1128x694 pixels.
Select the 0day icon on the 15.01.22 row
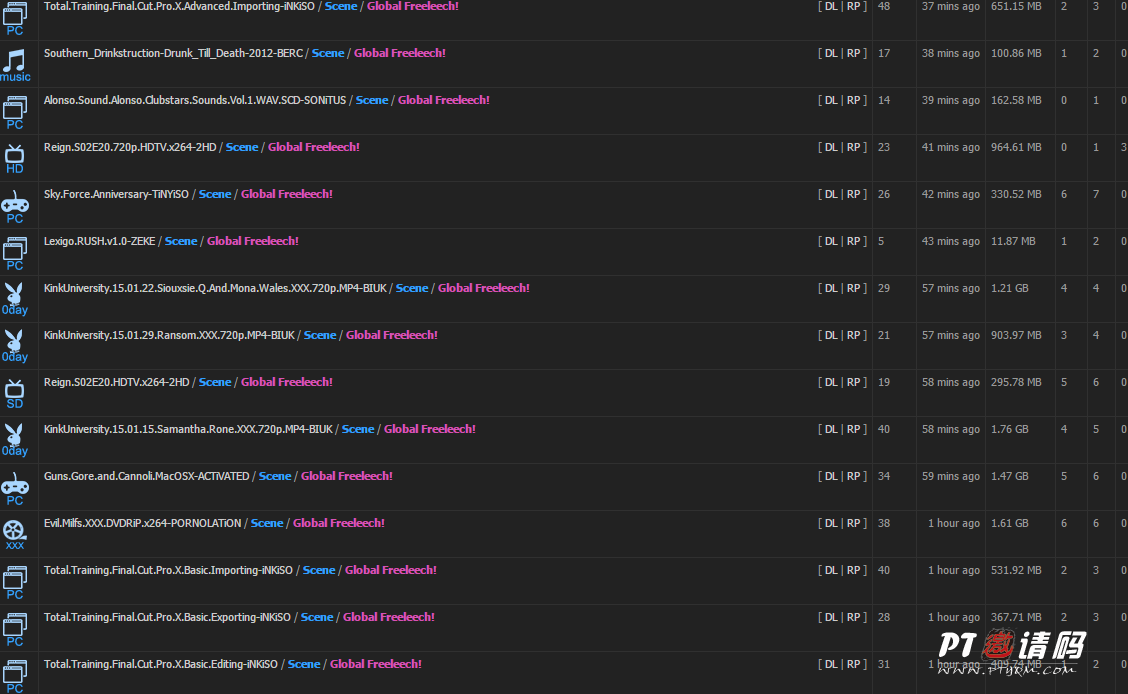pos(15,299)
